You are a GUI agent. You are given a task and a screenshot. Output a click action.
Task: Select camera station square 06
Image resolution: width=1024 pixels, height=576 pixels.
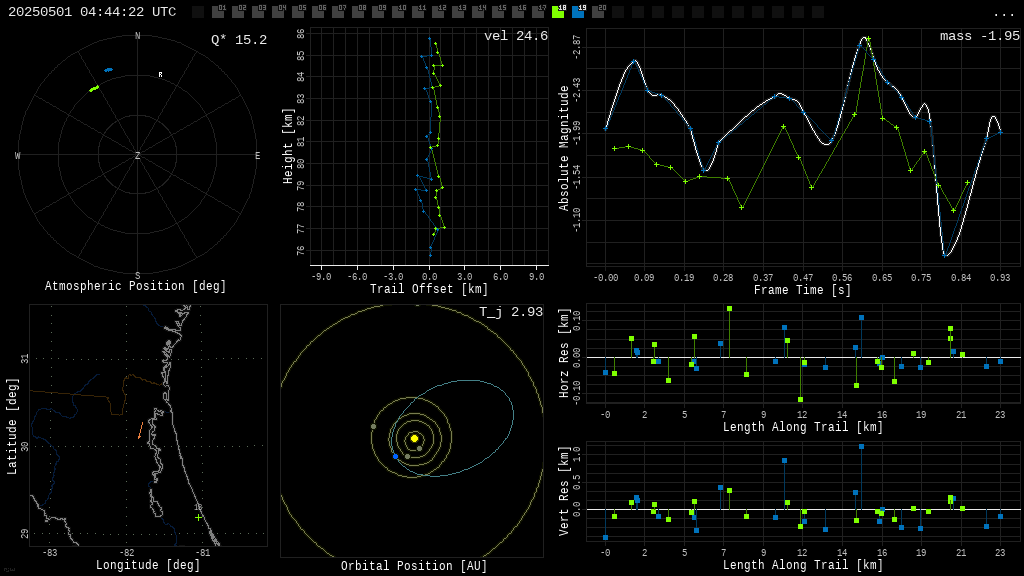[318, 12]
